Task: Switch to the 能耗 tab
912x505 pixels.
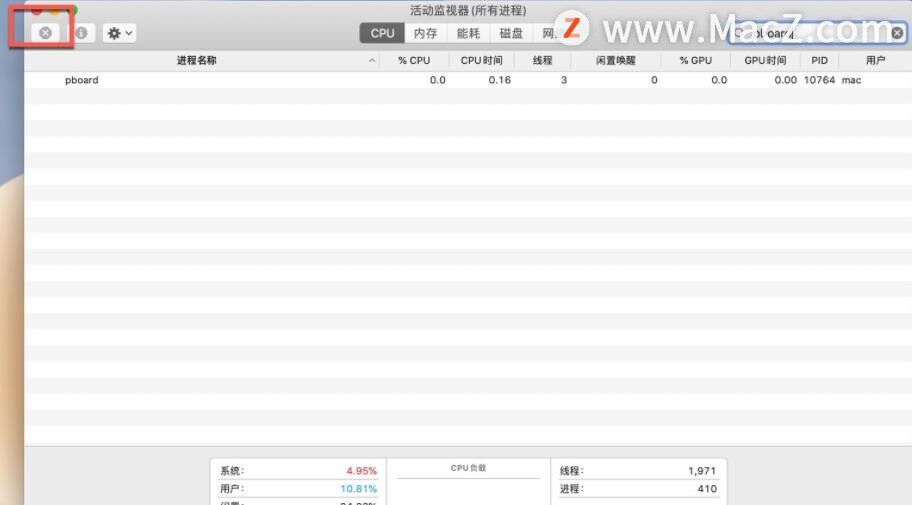Action: point(468,33)
